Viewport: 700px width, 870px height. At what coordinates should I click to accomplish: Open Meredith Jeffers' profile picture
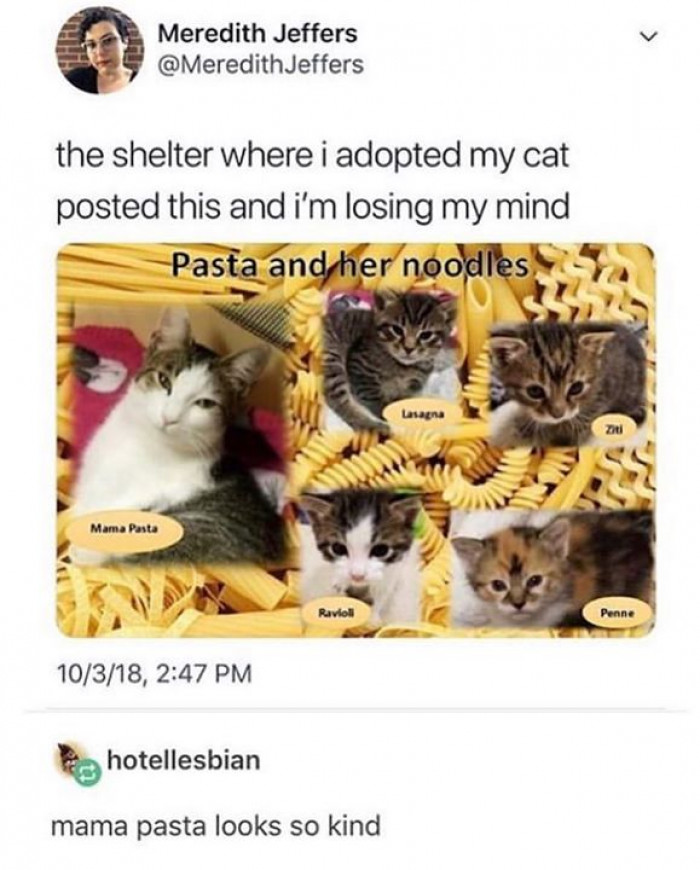tap(99, 52)
